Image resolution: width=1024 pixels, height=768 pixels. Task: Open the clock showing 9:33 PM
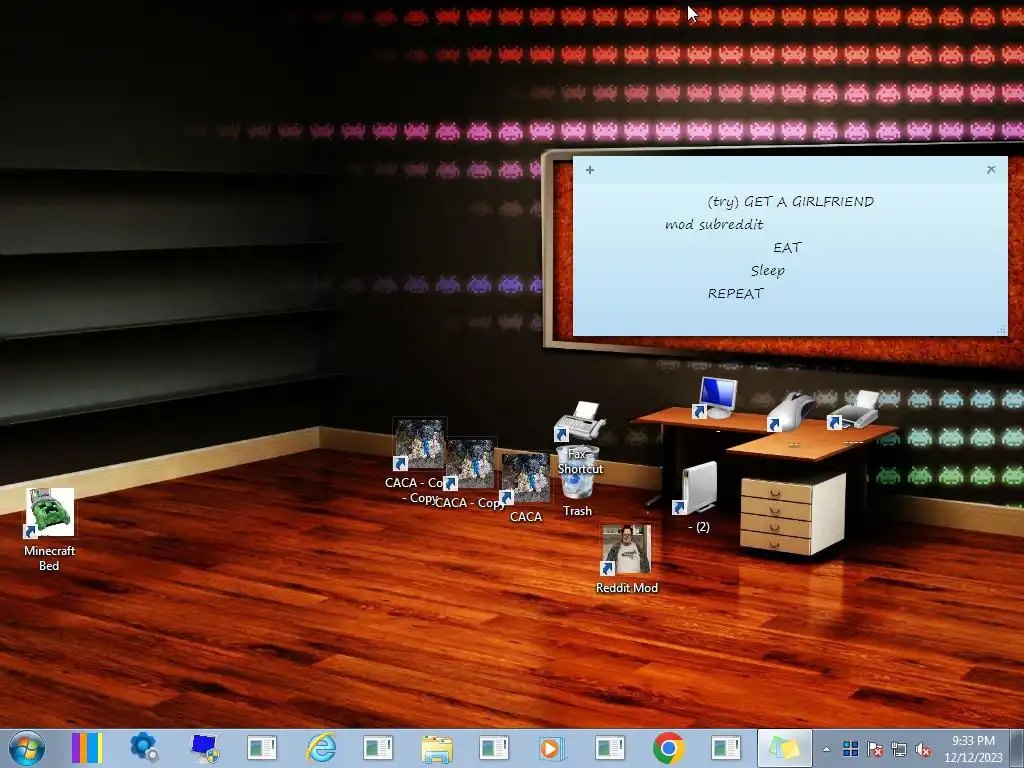(x=973, y=741)
